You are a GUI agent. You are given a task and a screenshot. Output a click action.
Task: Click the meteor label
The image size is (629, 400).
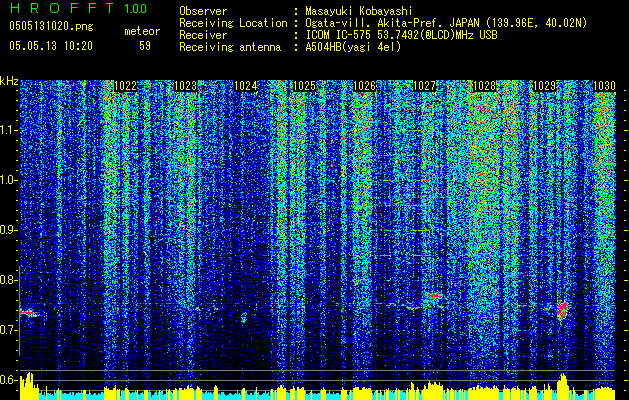142,31
